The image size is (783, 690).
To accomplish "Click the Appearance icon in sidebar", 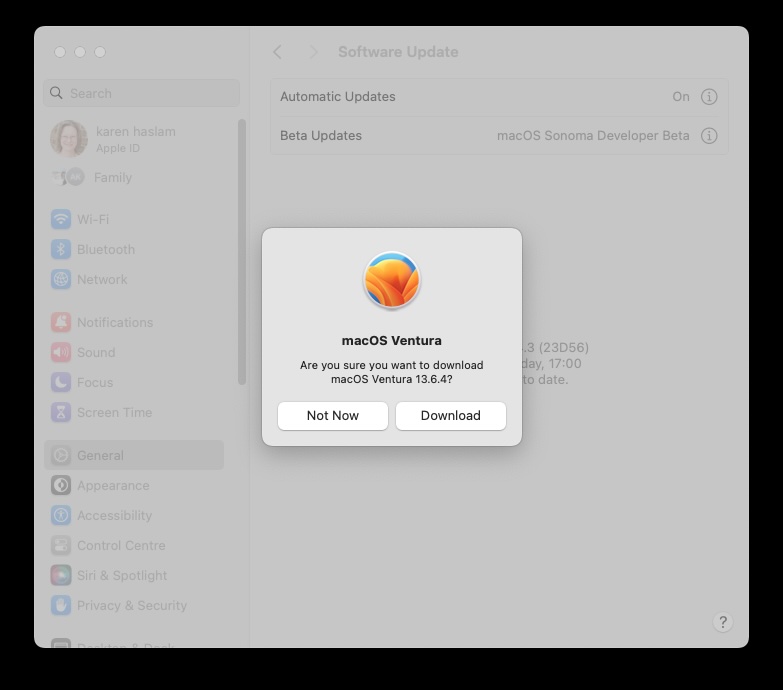I will pyautogui.click(x=60, y=485).
